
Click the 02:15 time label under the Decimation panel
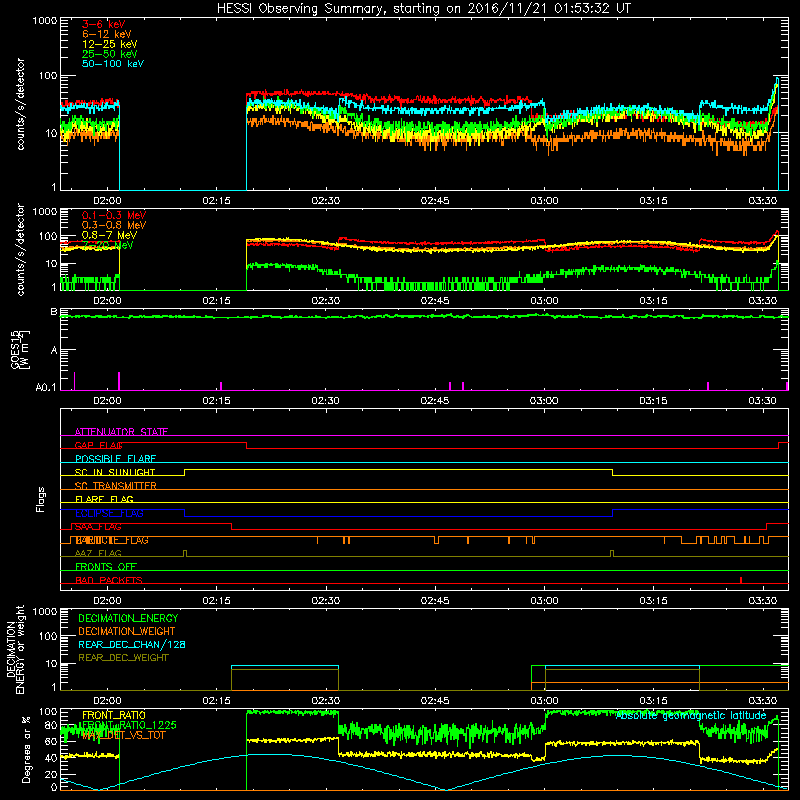tap(216, 701)
